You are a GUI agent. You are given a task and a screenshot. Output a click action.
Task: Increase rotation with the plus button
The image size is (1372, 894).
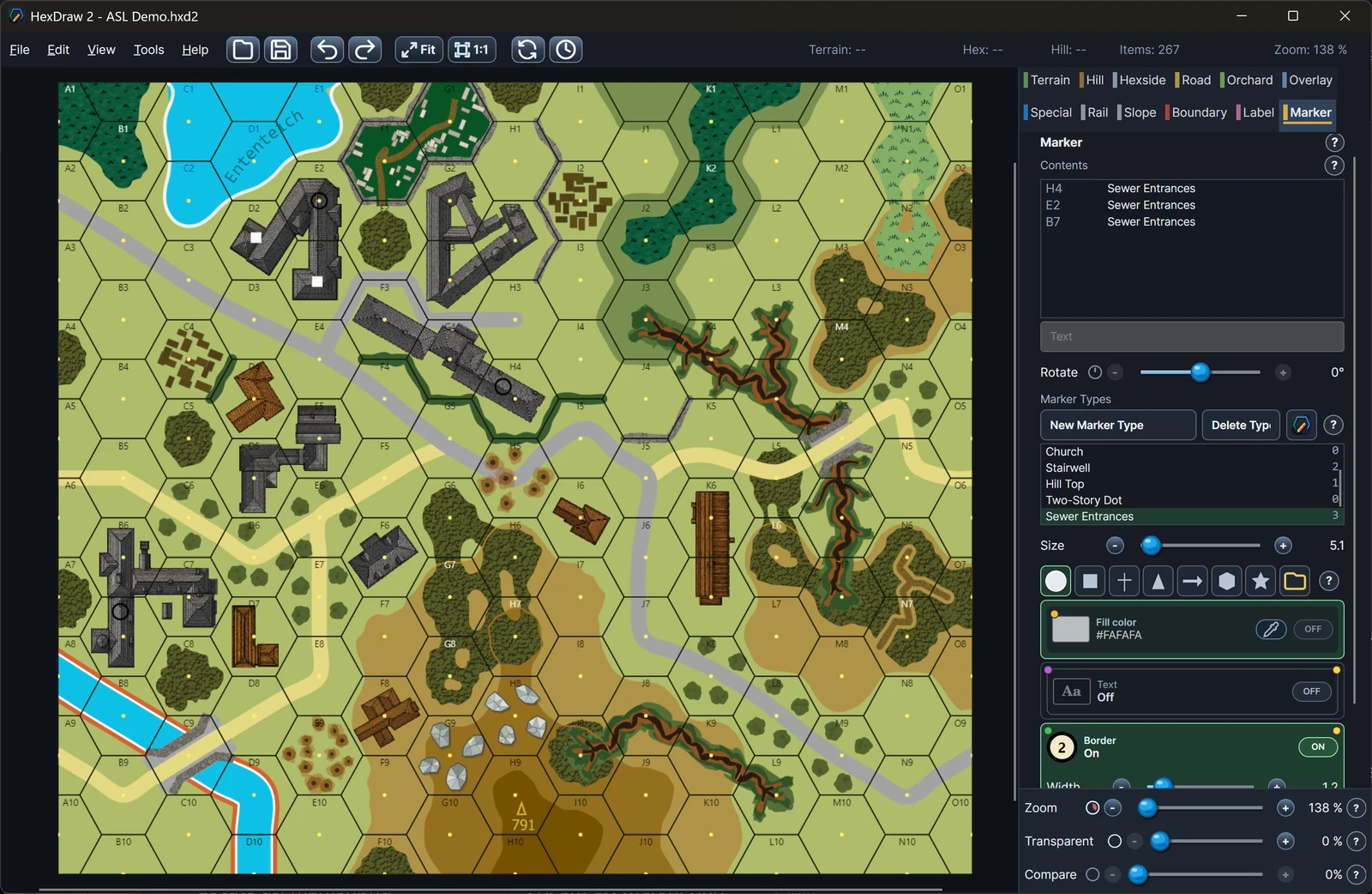pos(1283,372)
